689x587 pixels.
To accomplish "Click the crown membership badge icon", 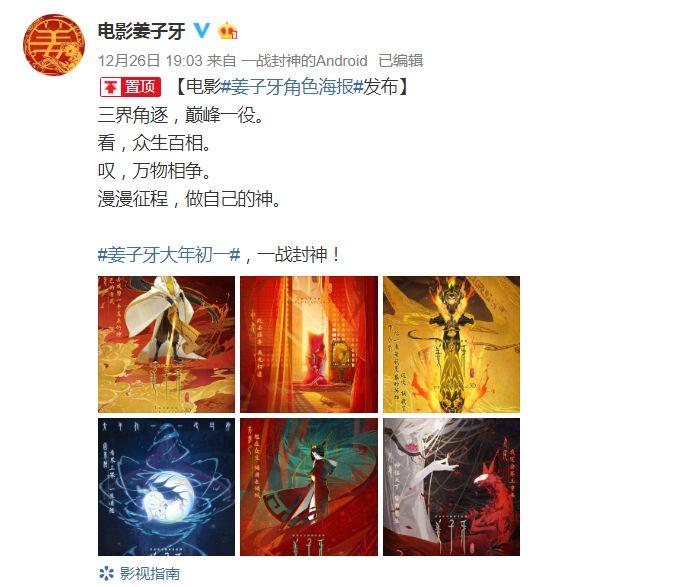I will click(228, 30).
